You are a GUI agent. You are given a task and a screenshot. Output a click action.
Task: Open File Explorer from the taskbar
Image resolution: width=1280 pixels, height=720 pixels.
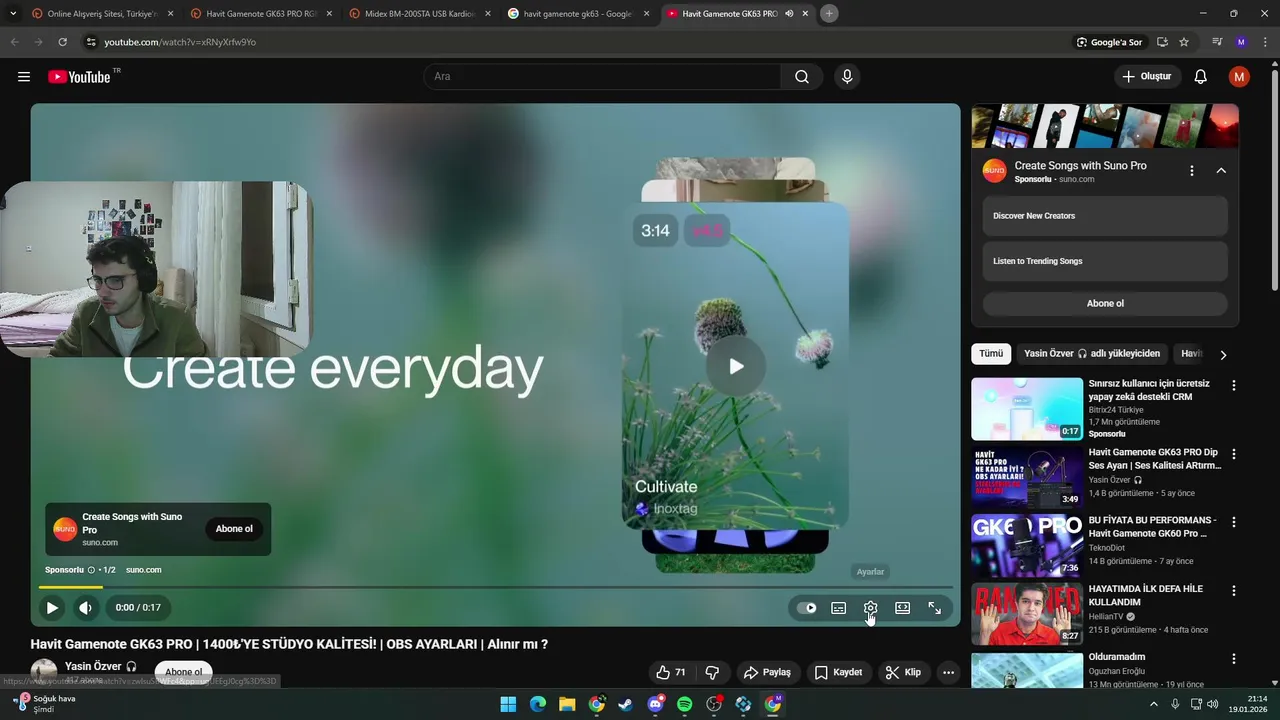point(567,704)
